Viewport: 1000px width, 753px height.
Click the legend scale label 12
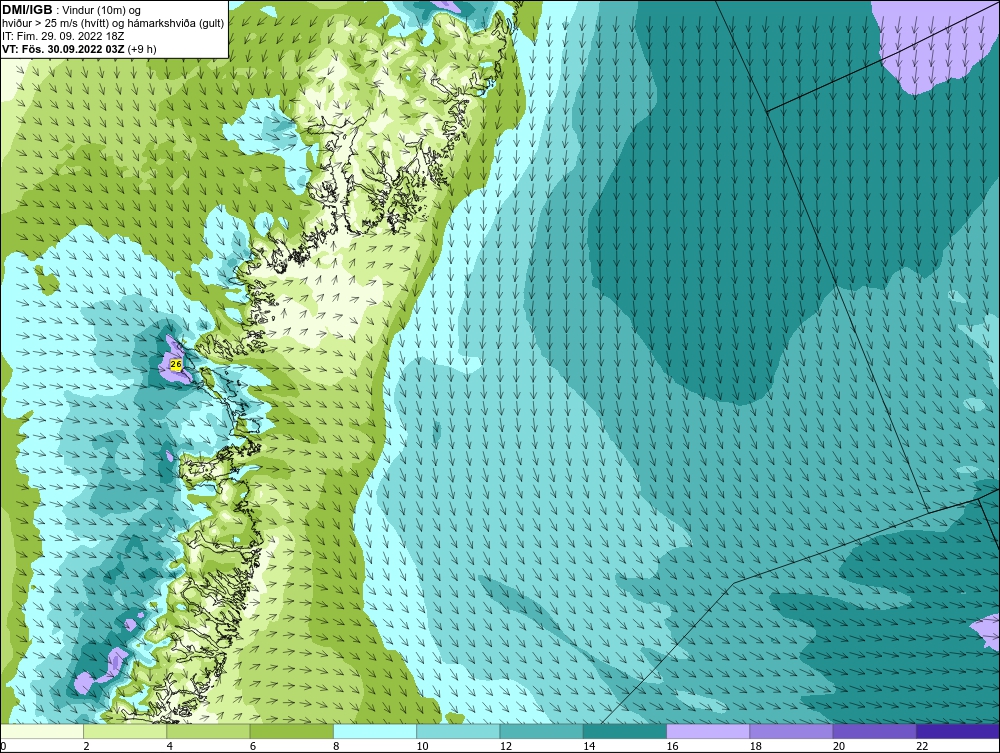pos(506,747)
